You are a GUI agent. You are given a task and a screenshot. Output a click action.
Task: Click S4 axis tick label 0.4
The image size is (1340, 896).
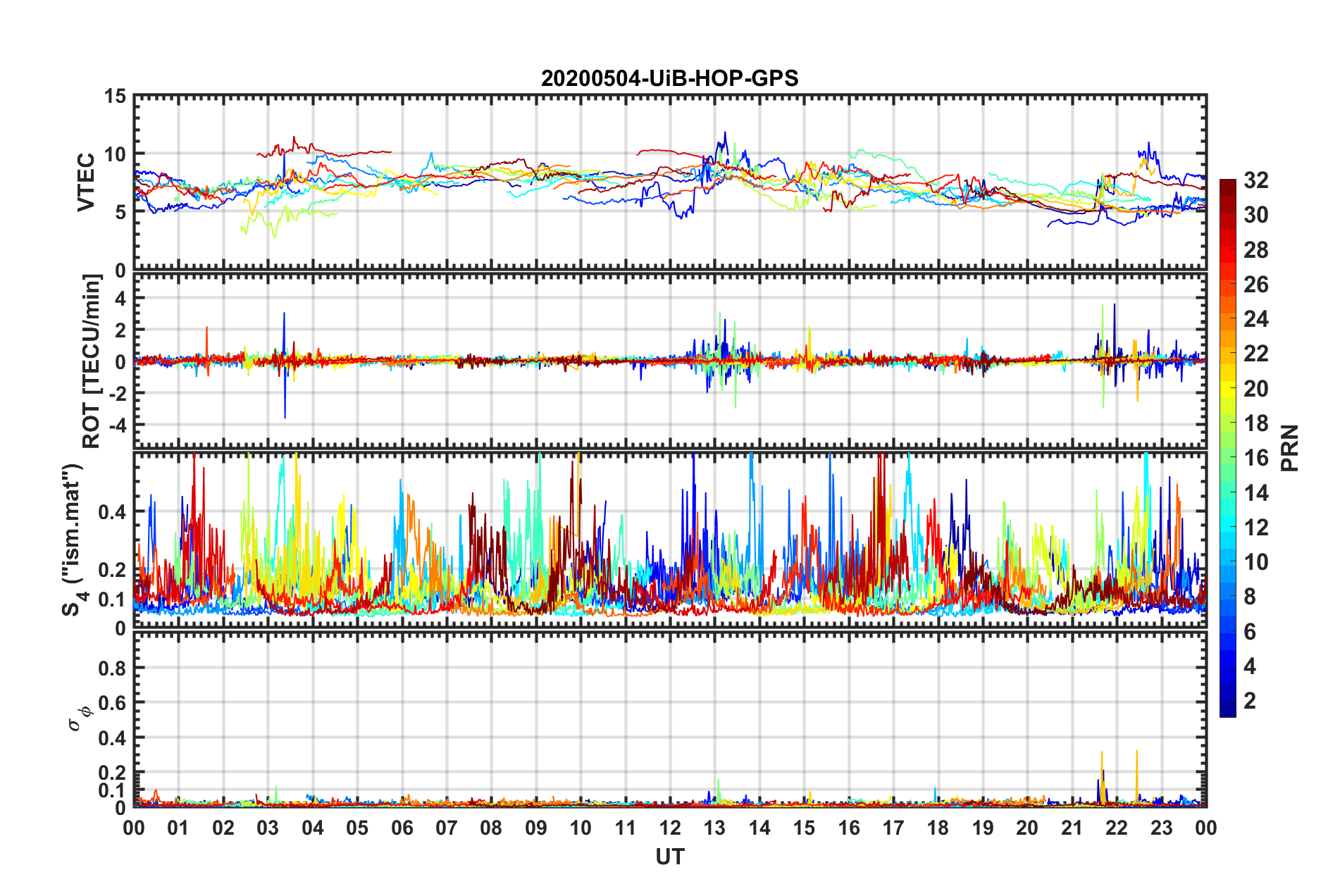112,512
